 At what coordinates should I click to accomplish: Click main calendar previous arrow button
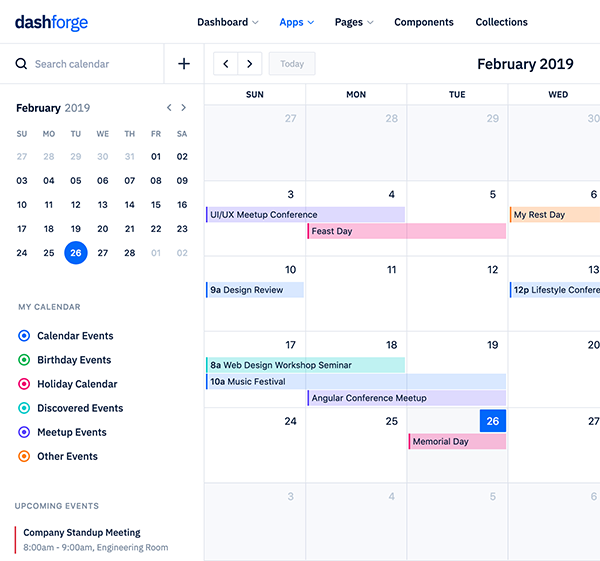pos(226,64)
